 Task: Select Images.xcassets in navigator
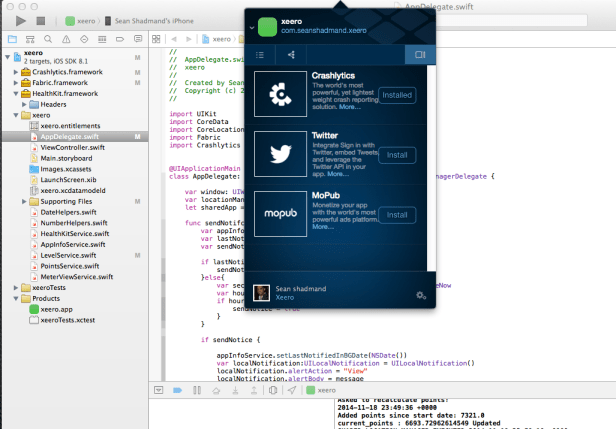[x=66, y=169]
